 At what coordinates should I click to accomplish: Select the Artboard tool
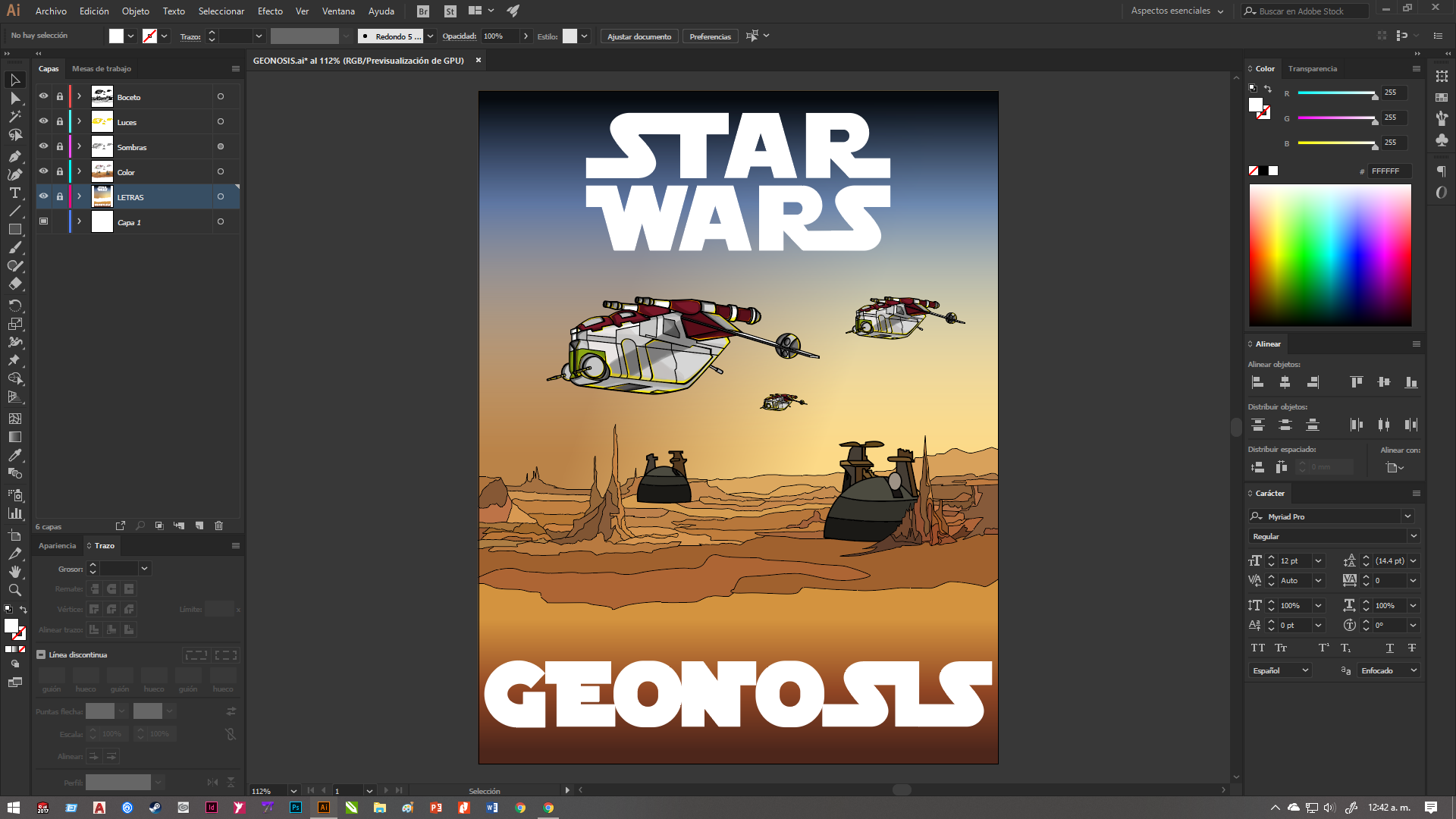point(14,535)
